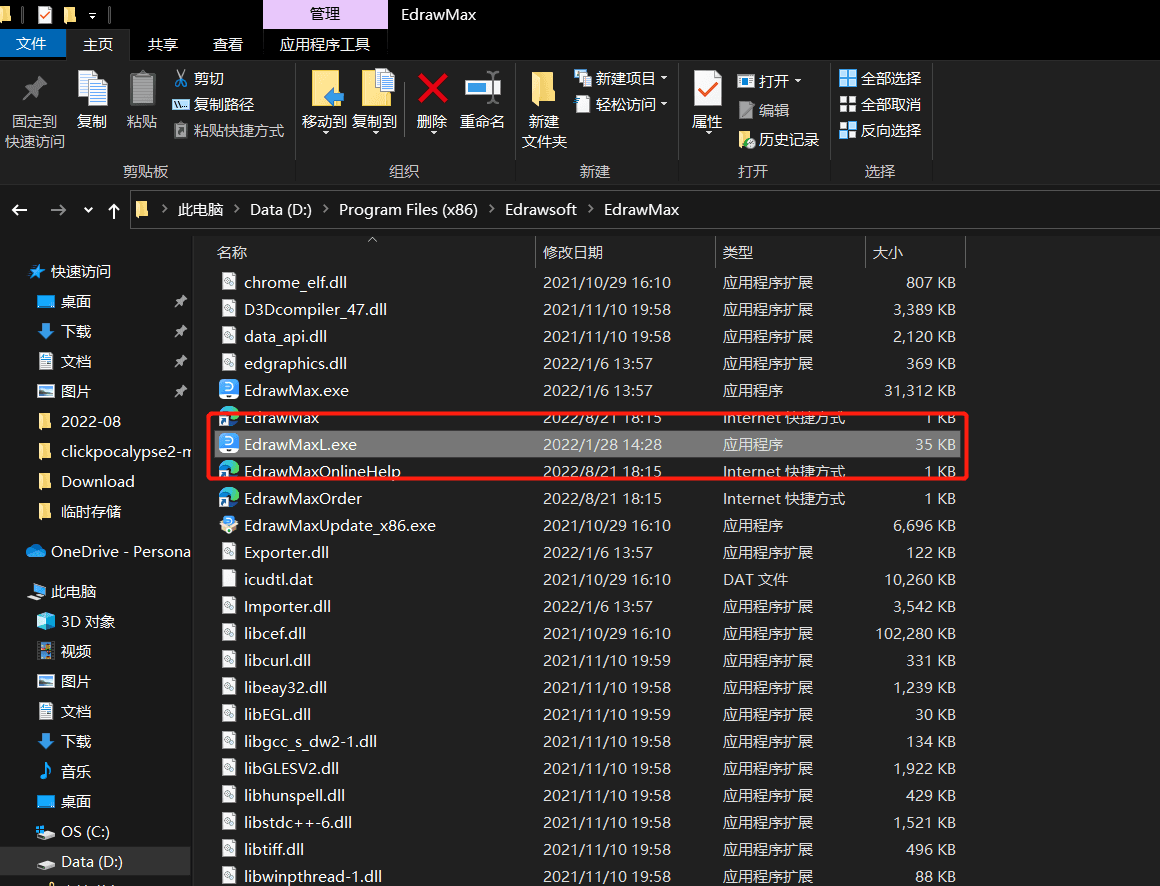
Task: Expand the Quick access toolbar customize arrow
Action: (x=92, y=15)
